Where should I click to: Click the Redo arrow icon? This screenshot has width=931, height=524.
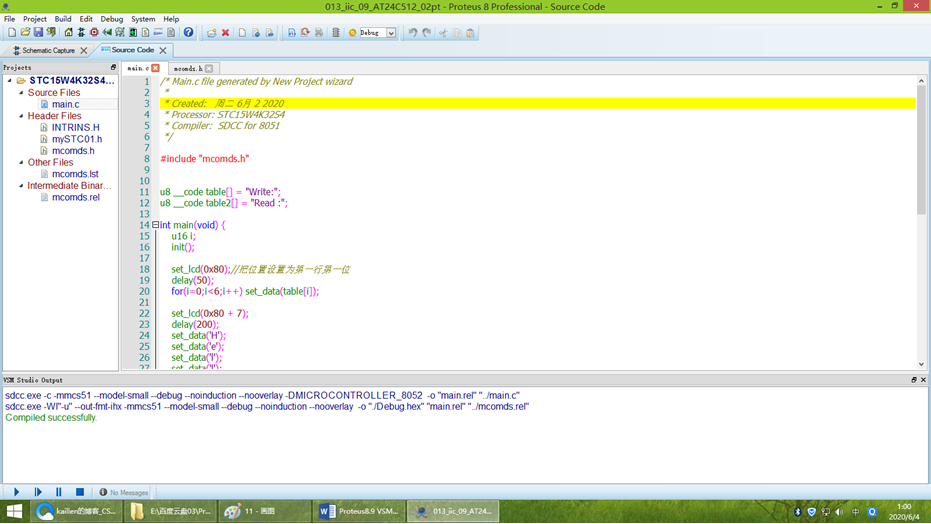(426, 33)
